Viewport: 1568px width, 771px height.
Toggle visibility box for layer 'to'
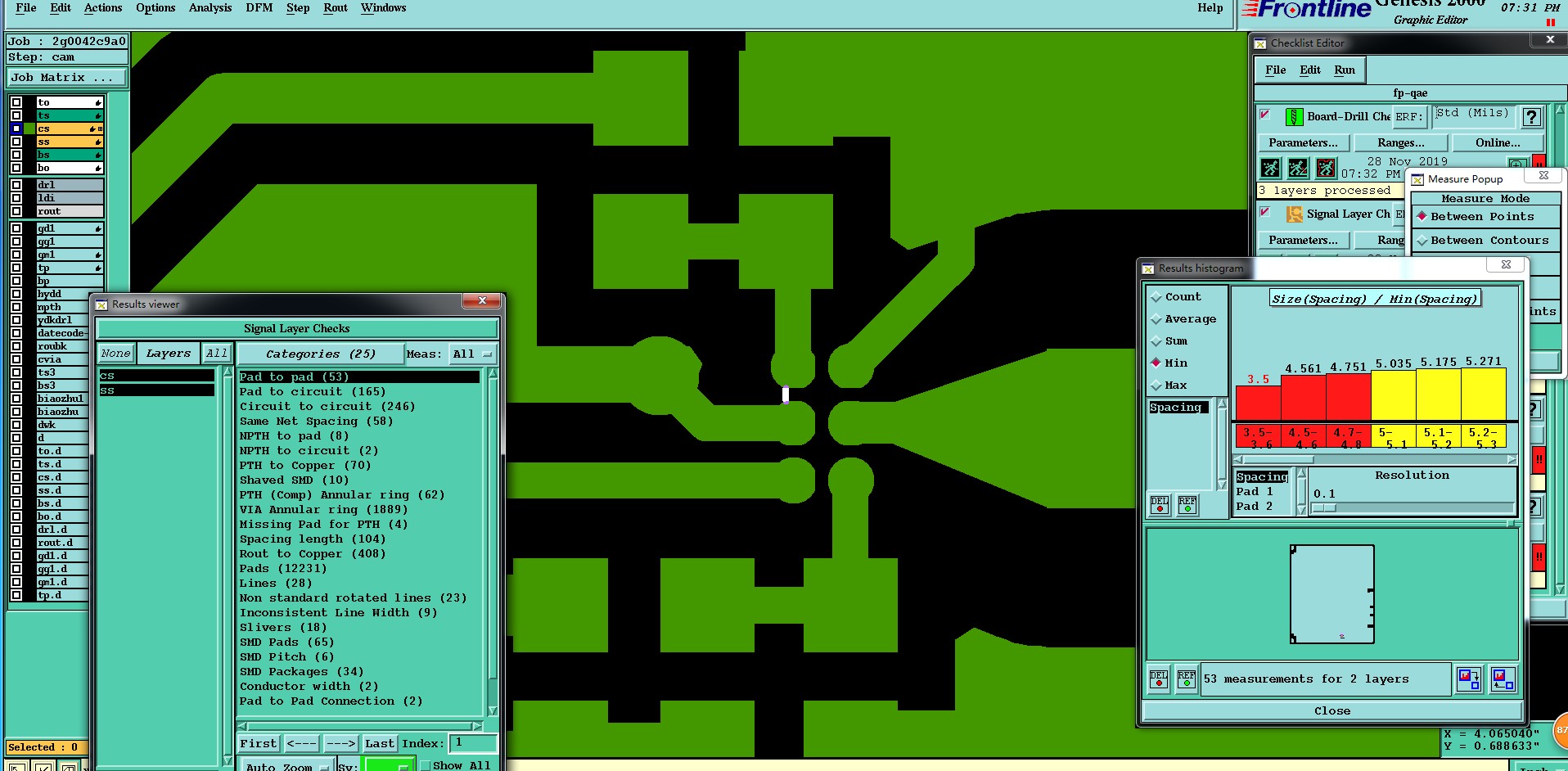point(16,102)
